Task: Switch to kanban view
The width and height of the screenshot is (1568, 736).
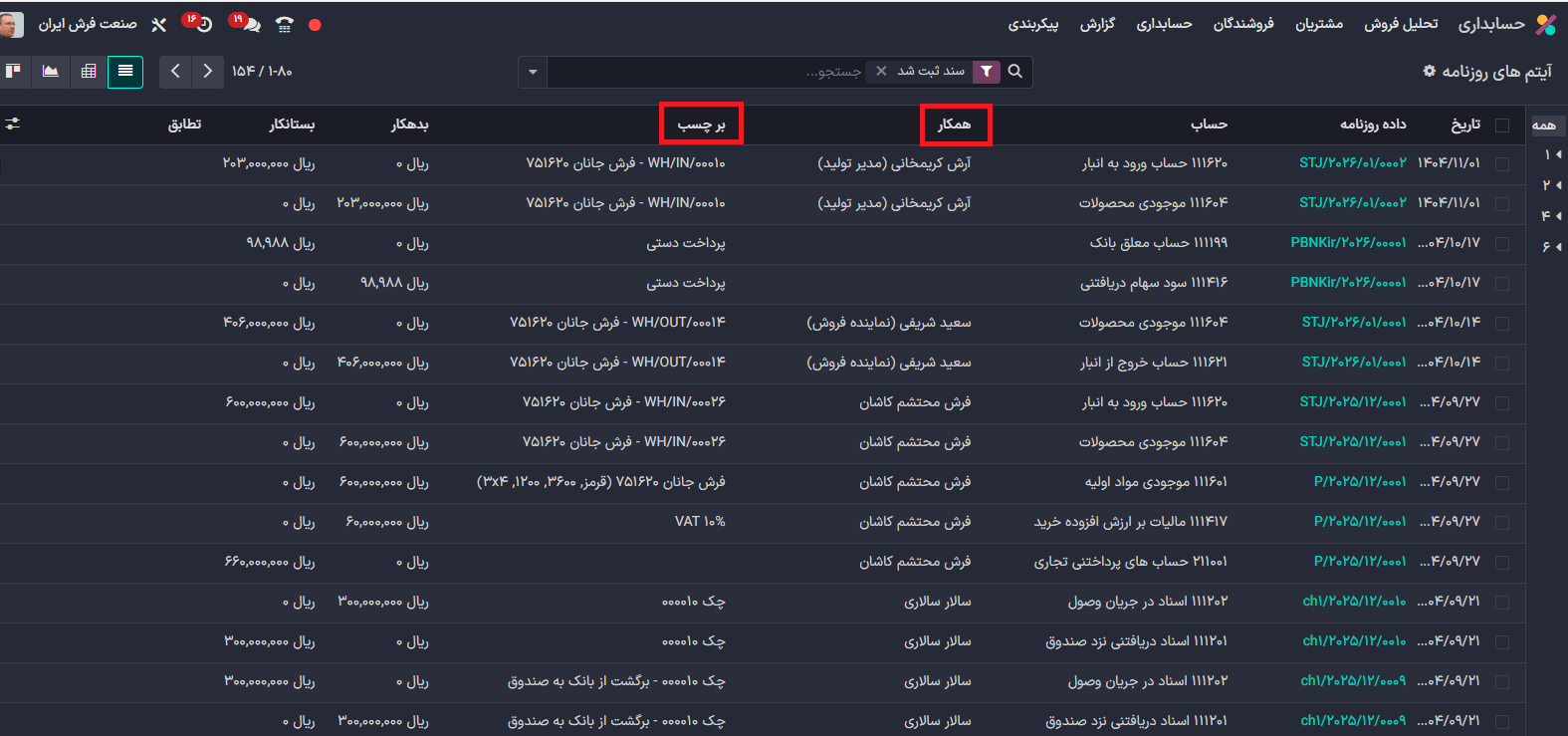Action: pyautogui.click(x=13, y=72)
